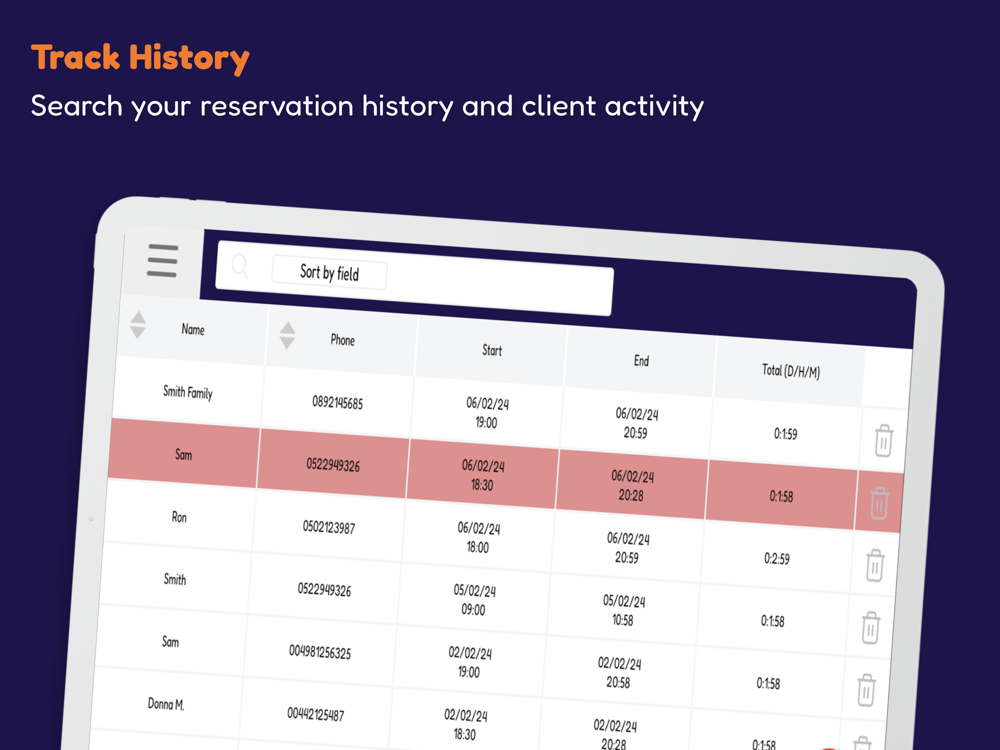The image size is (1000, 750).
Task: Click Ron's end time 06/02/24 20:59
Action: pyautogui.click(x=628, y=548)
